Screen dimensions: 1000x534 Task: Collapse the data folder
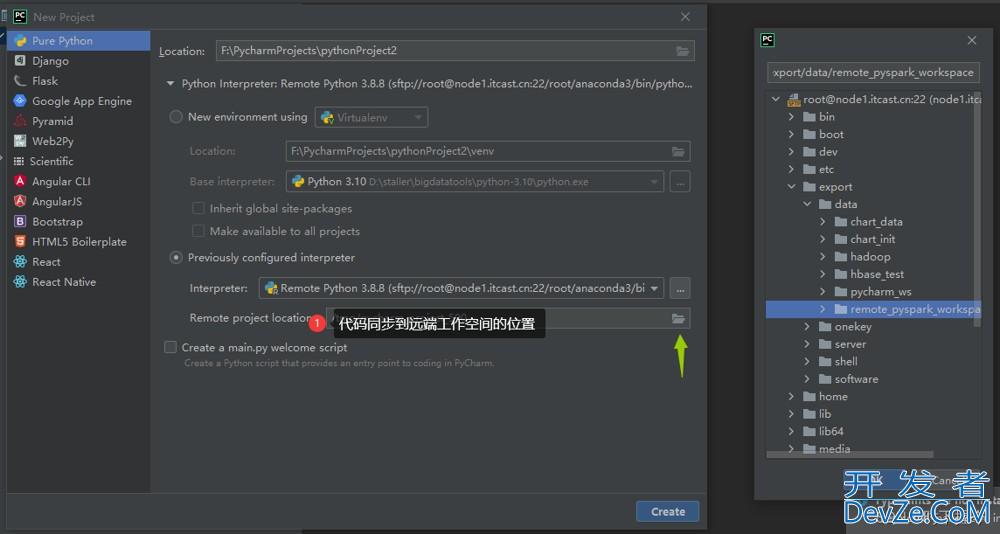coord(807,204)
